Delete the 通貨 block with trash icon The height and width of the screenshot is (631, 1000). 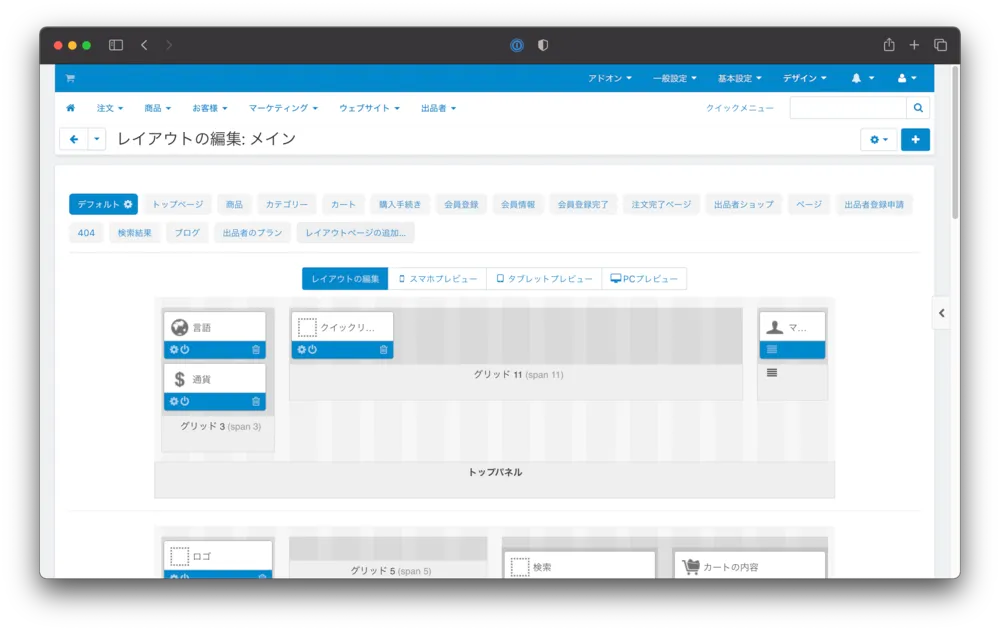pyautogui.click(x=256, y=401)
